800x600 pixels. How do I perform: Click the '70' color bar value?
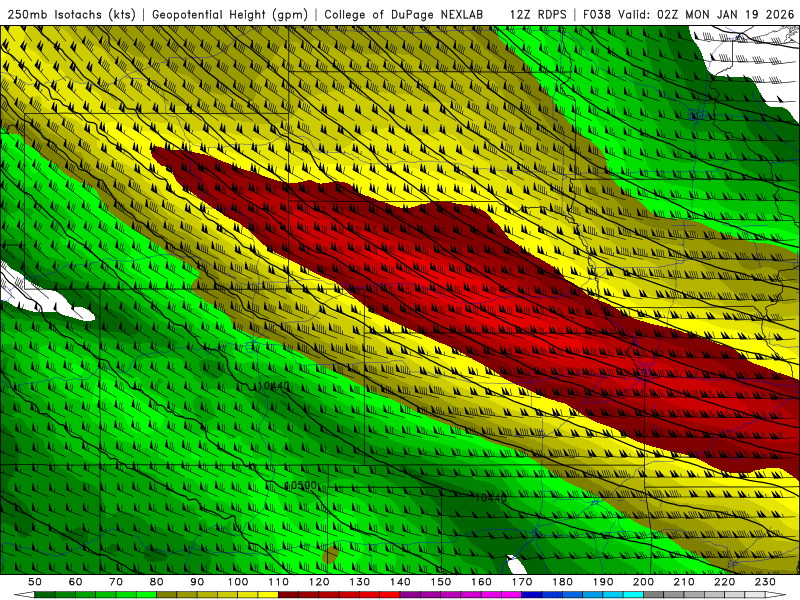pyautogui.click(x=116, y=582)
